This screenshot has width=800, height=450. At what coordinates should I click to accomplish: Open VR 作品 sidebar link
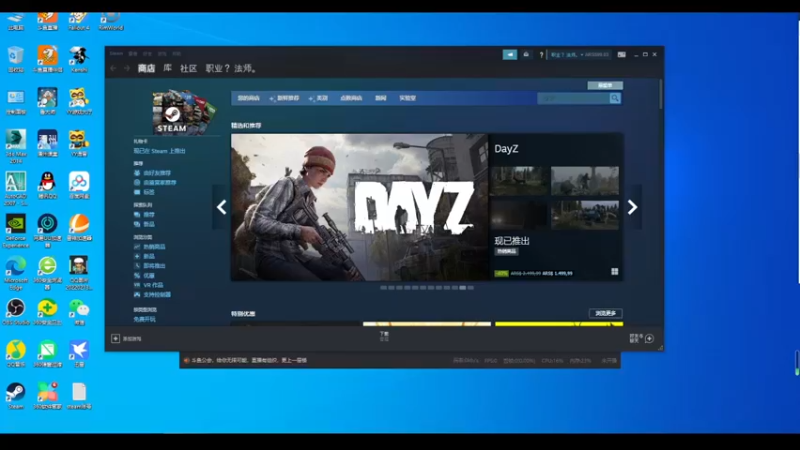(x=153, y=285)
